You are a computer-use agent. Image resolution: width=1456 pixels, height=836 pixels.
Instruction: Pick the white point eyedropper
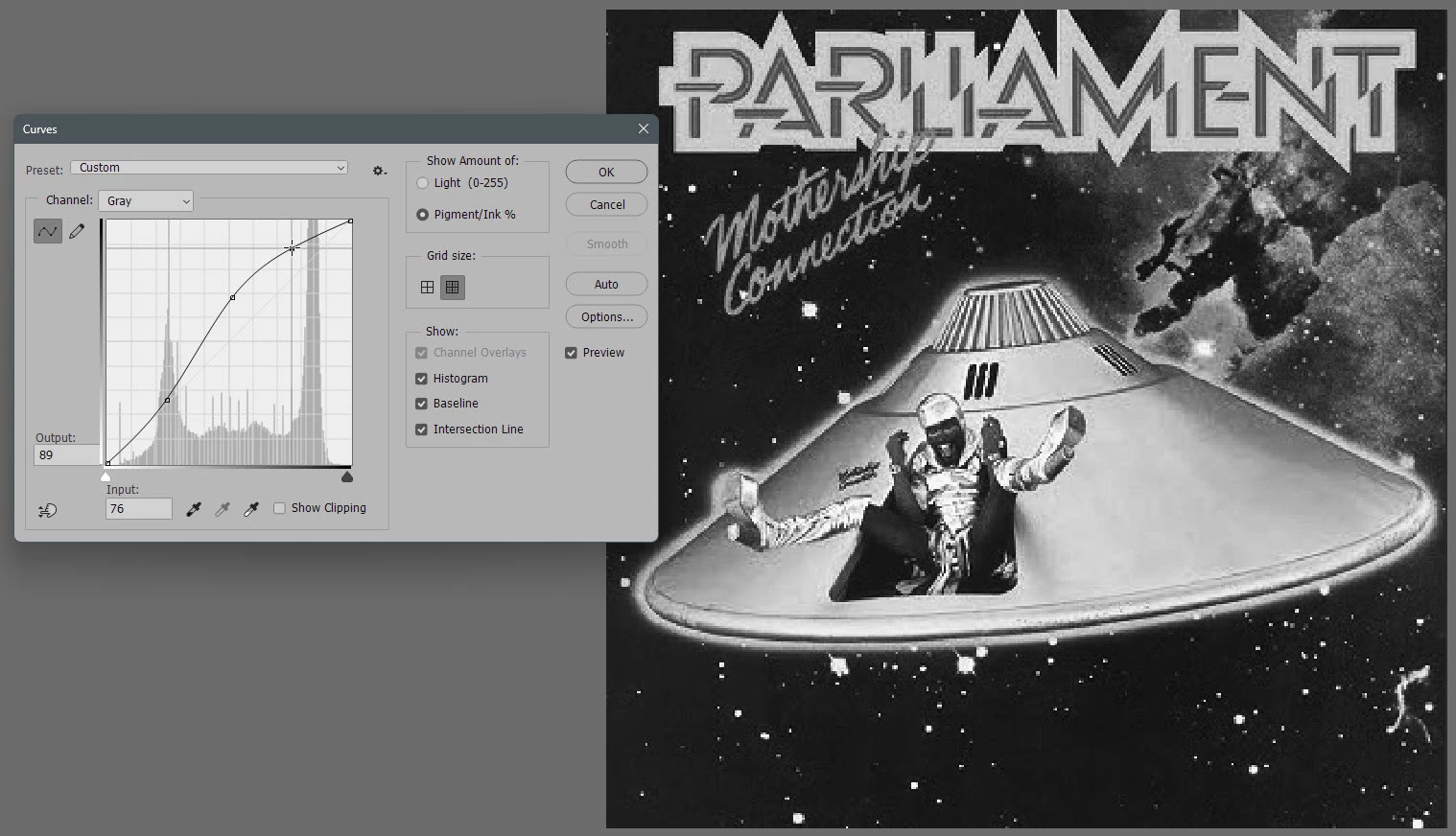(251, 509)
